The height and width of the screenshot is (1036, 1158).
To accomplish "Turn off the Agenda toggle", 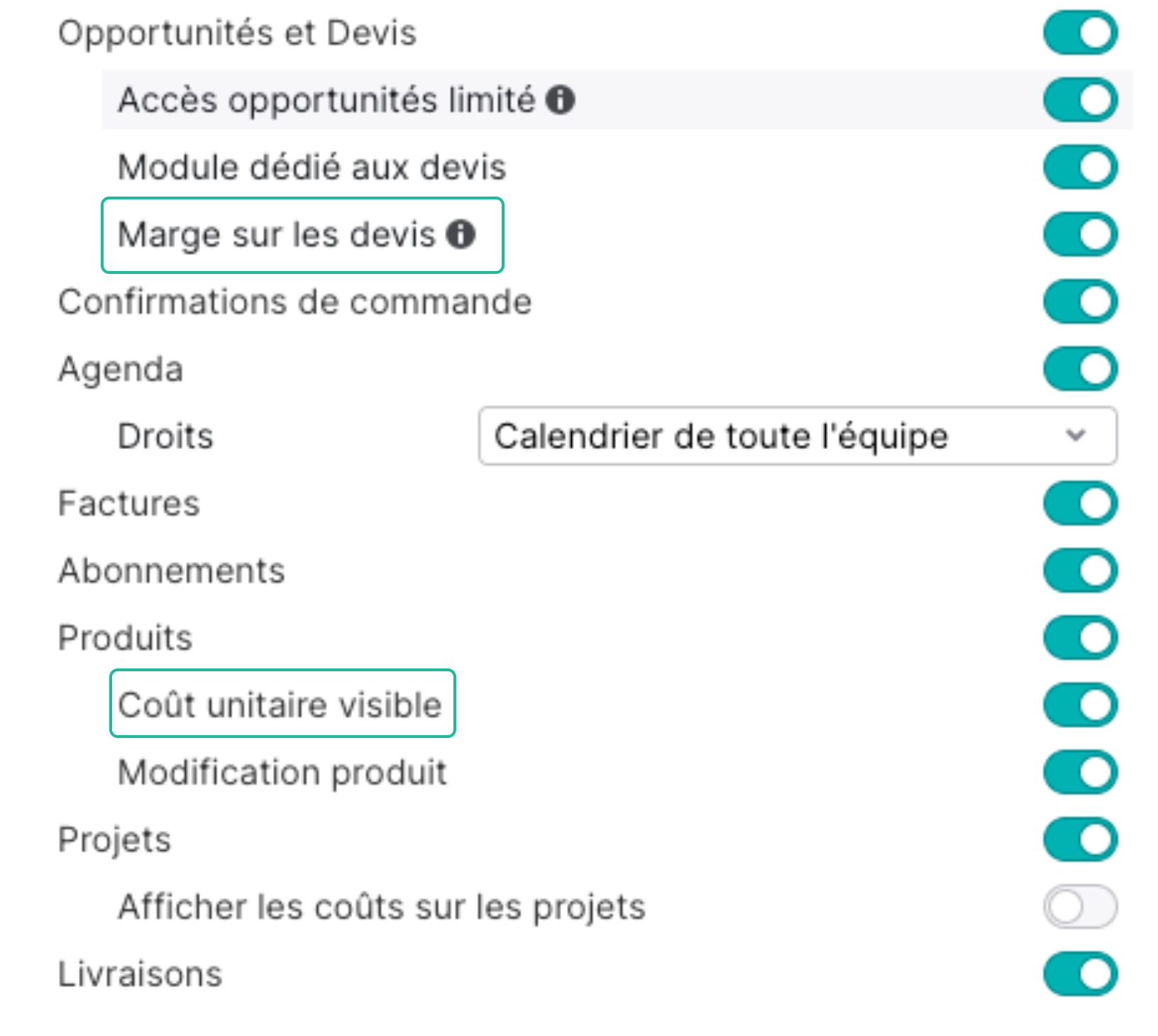I will pos(1079,368).
